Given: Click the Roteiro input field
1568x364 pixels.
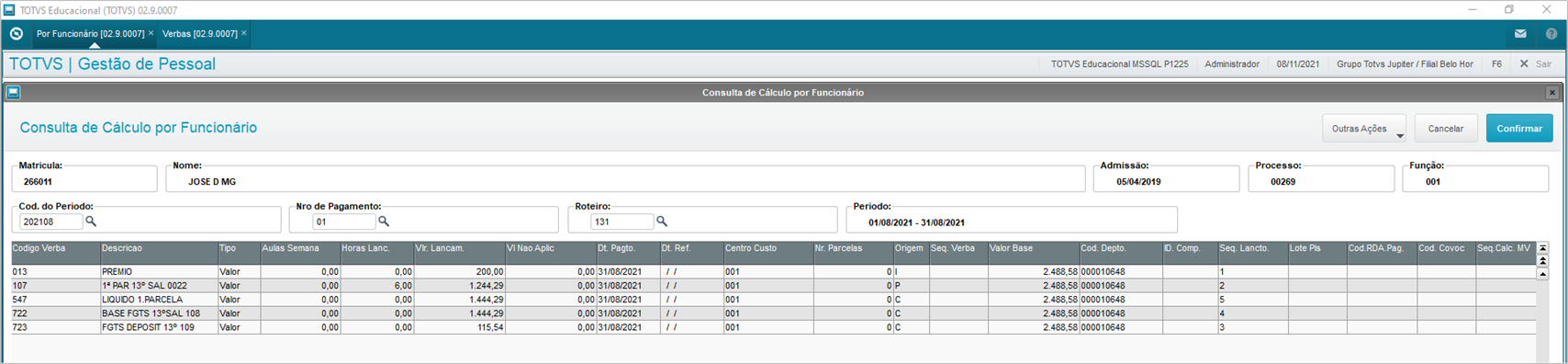Looking at the screenshot, I should (622, 222).
